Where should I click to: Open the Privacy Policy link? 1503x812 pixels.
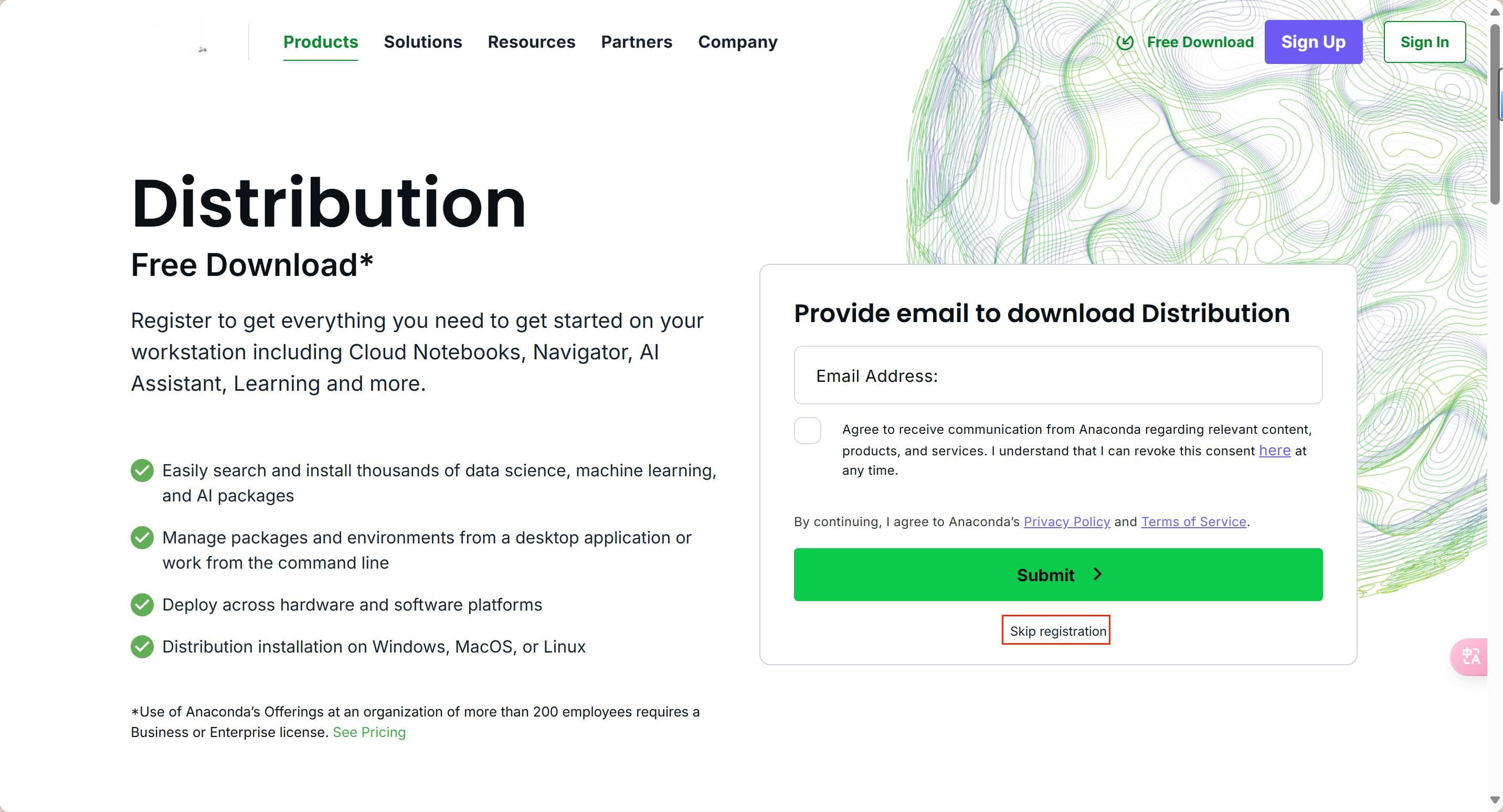tap(1066, 521)
